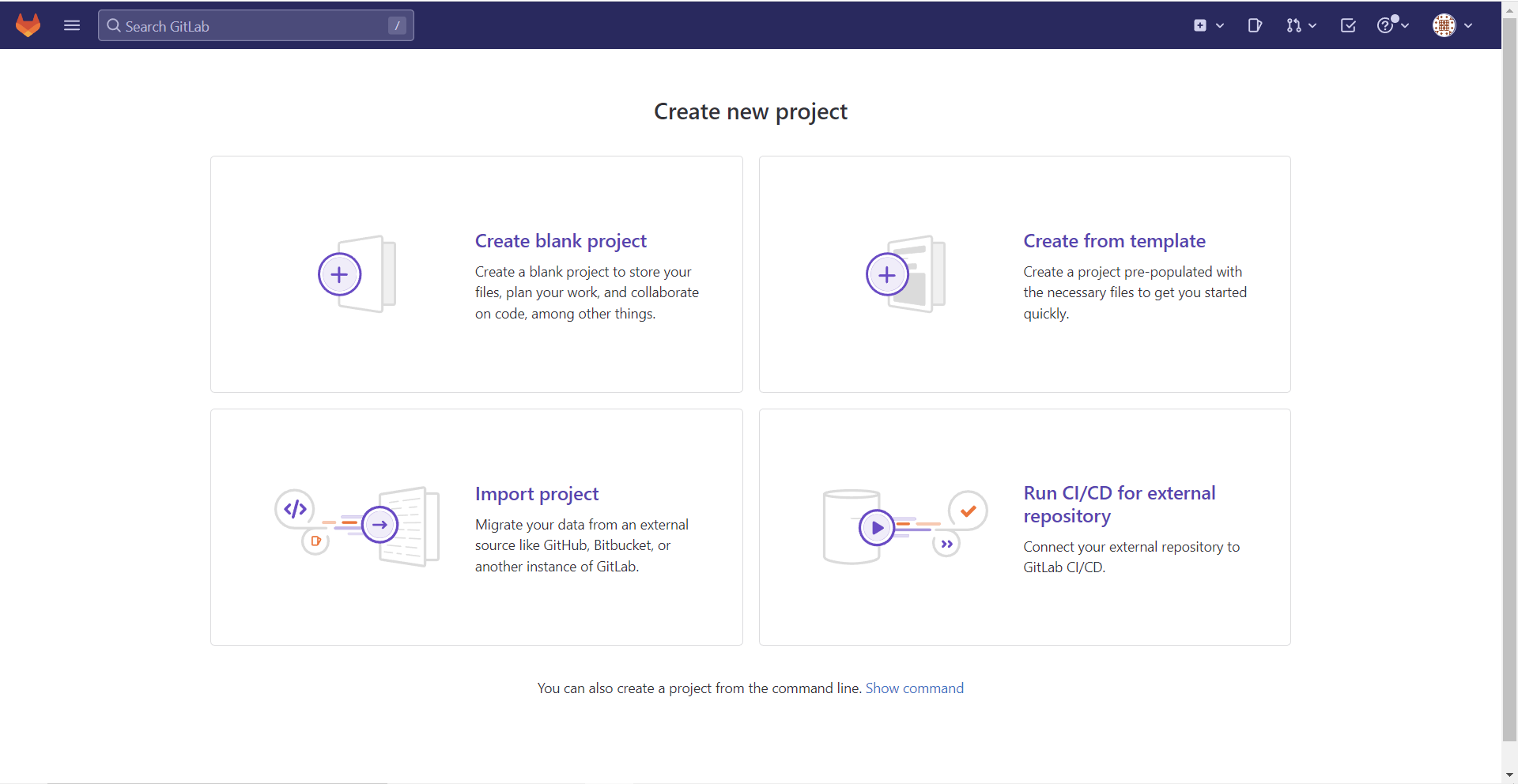Click Run CI/CD for external repository heading
The width and height of the screenshot is (1518, 784).
pos(1120,504)
